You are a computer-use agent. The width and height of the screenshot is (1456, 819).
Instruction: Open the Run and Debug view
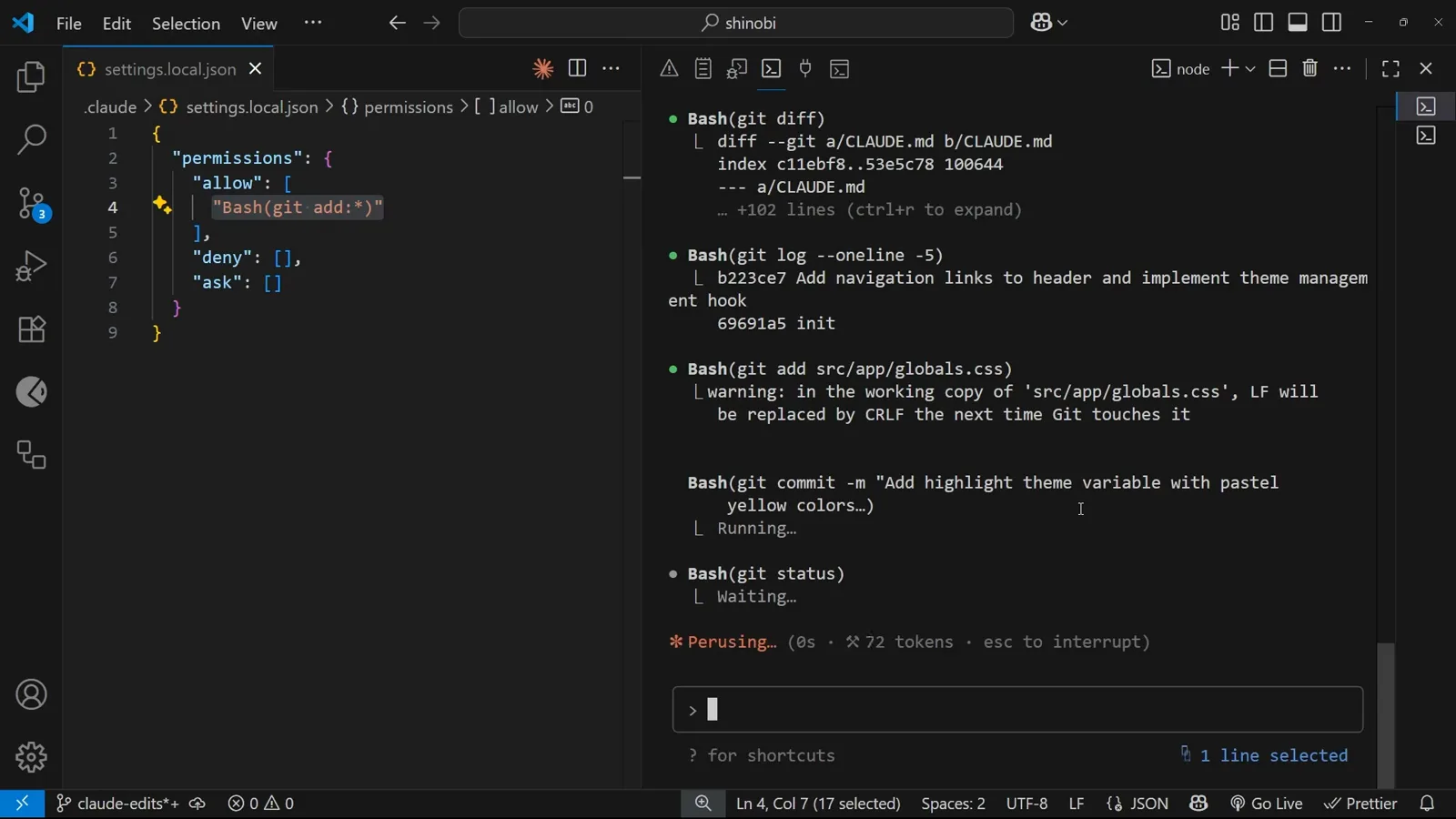tap(31, 267)
